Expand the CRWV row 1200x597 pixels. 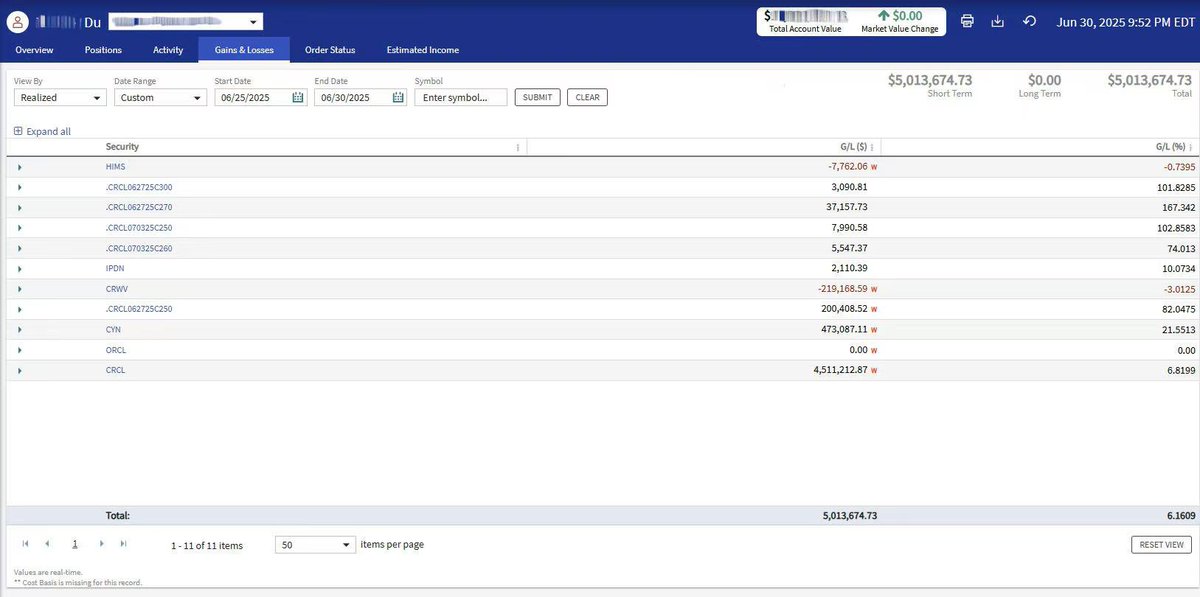point(19,289)
